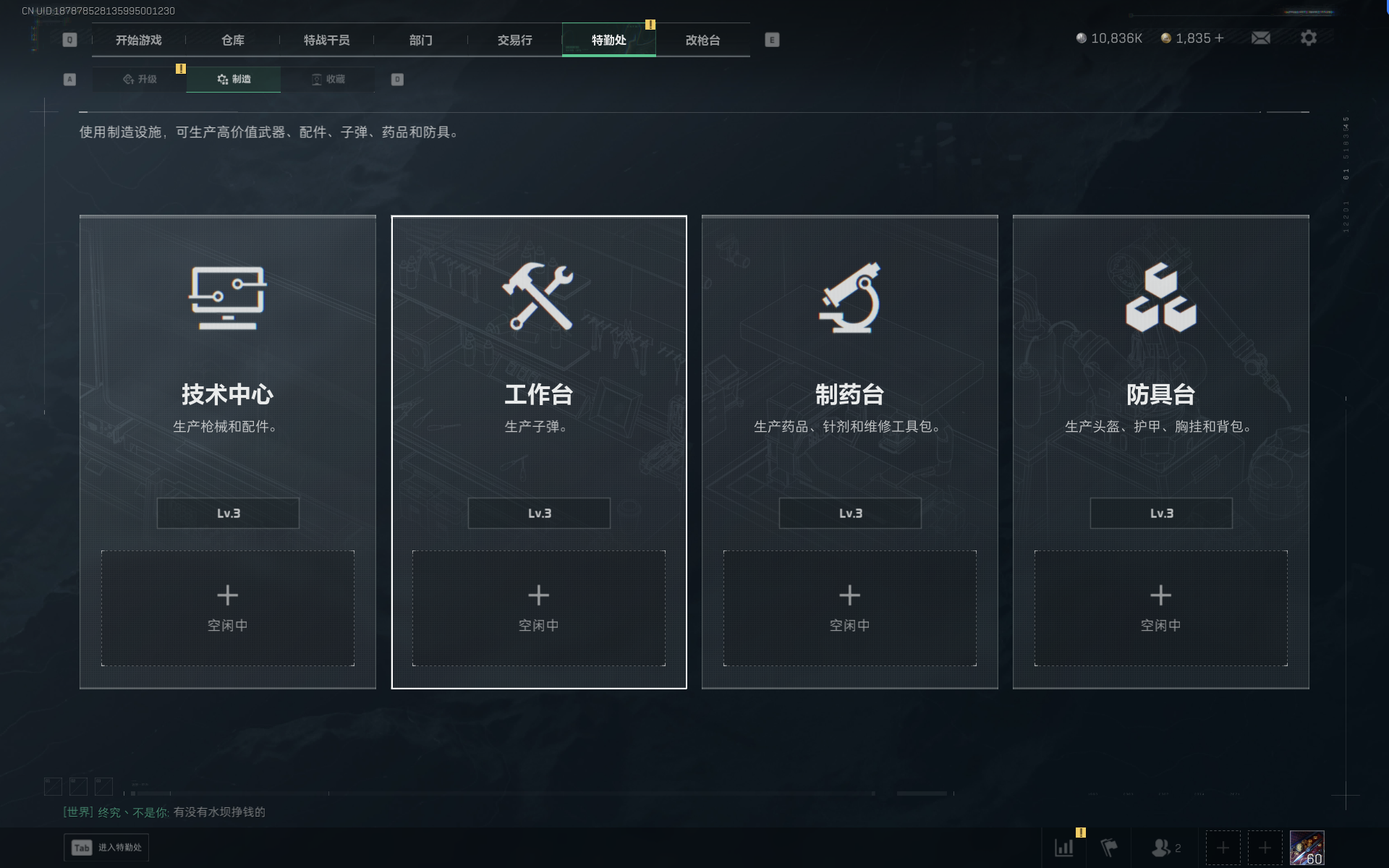Open the friends list icon
Screen dimensions: 1389x868
coord(1166,847)
